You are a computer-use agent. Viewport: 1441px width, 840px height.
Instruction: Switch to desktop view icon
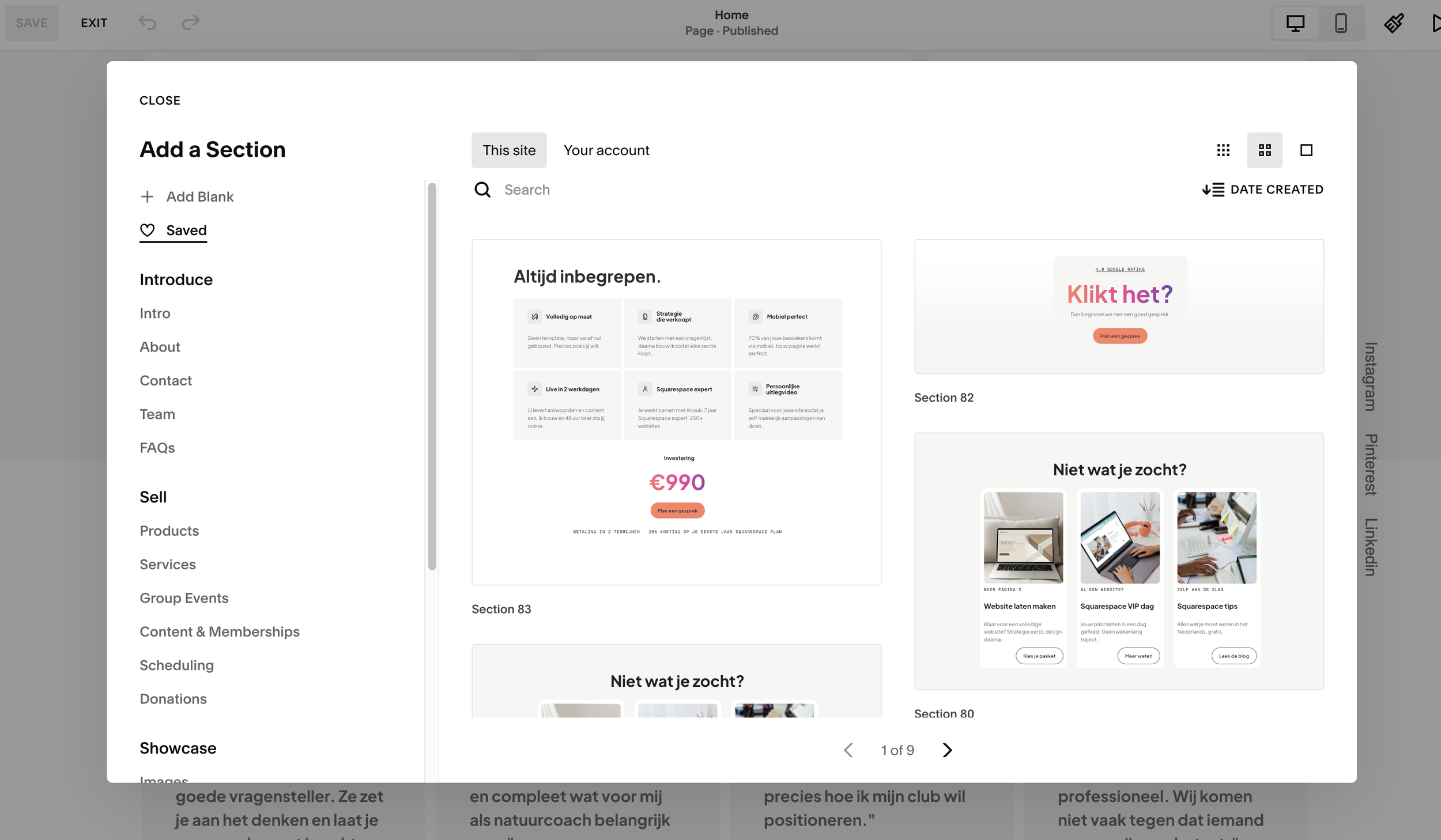(1295, 24)
